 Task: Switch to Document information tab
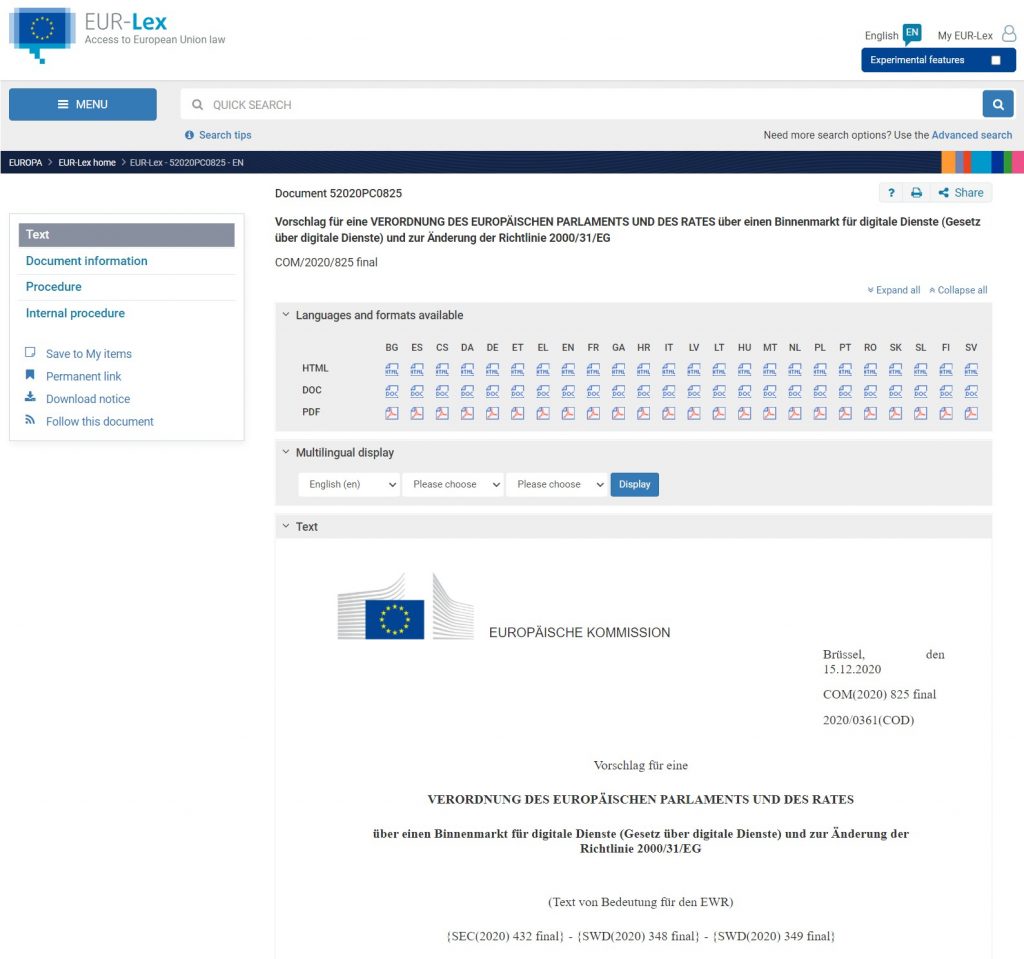pyautogui.click(x=87, y=261)
